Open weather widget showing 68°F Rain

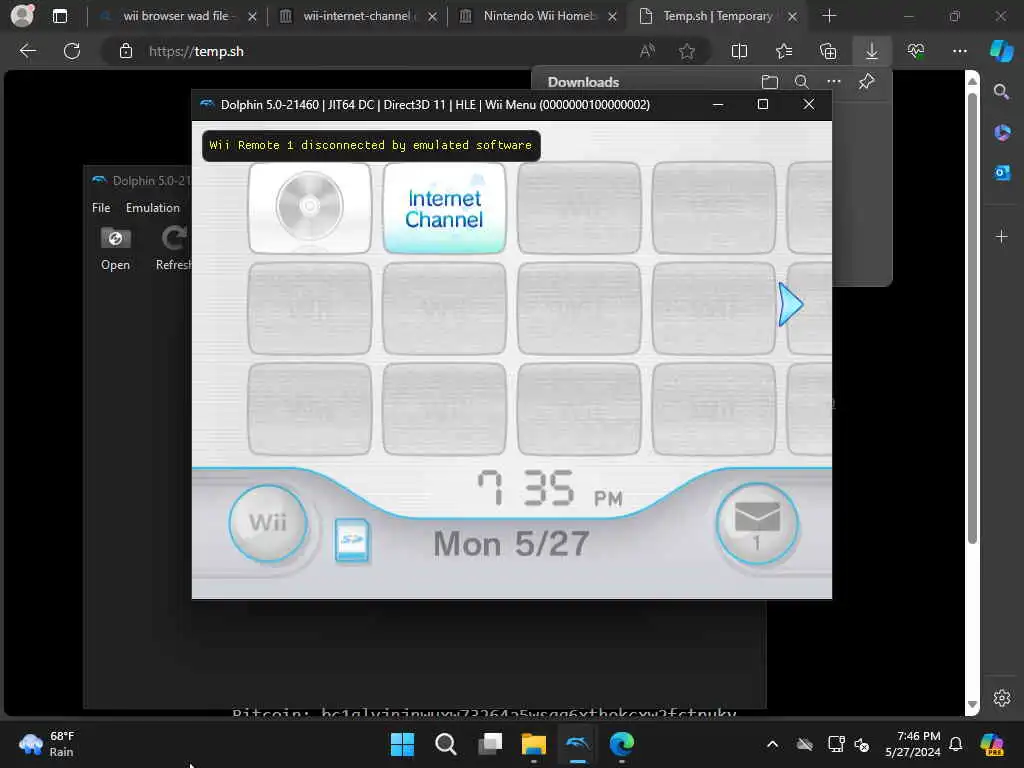click(x=47, y=744)
